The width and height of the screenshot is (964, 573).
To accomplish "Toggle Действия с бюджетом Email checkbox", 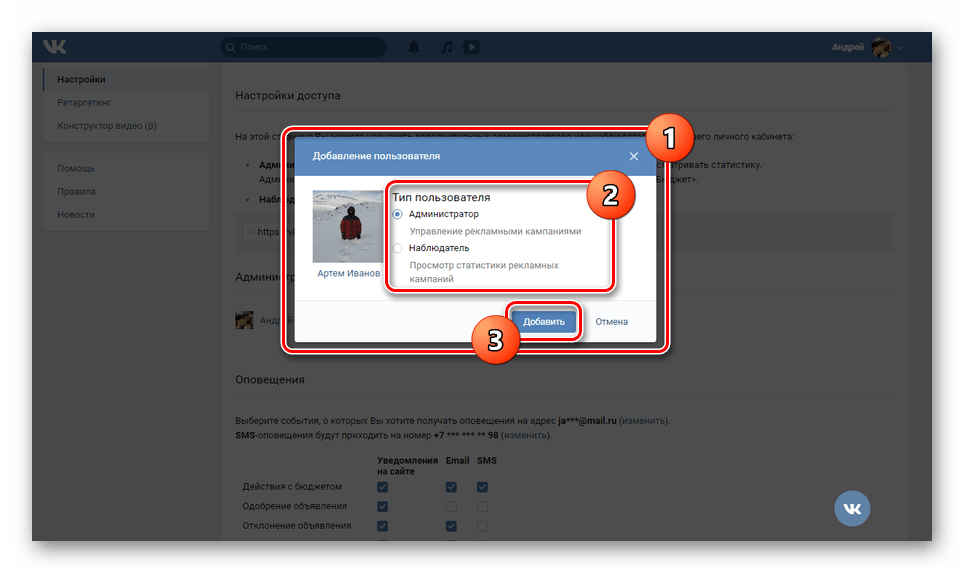I will (x=451, y=487).
